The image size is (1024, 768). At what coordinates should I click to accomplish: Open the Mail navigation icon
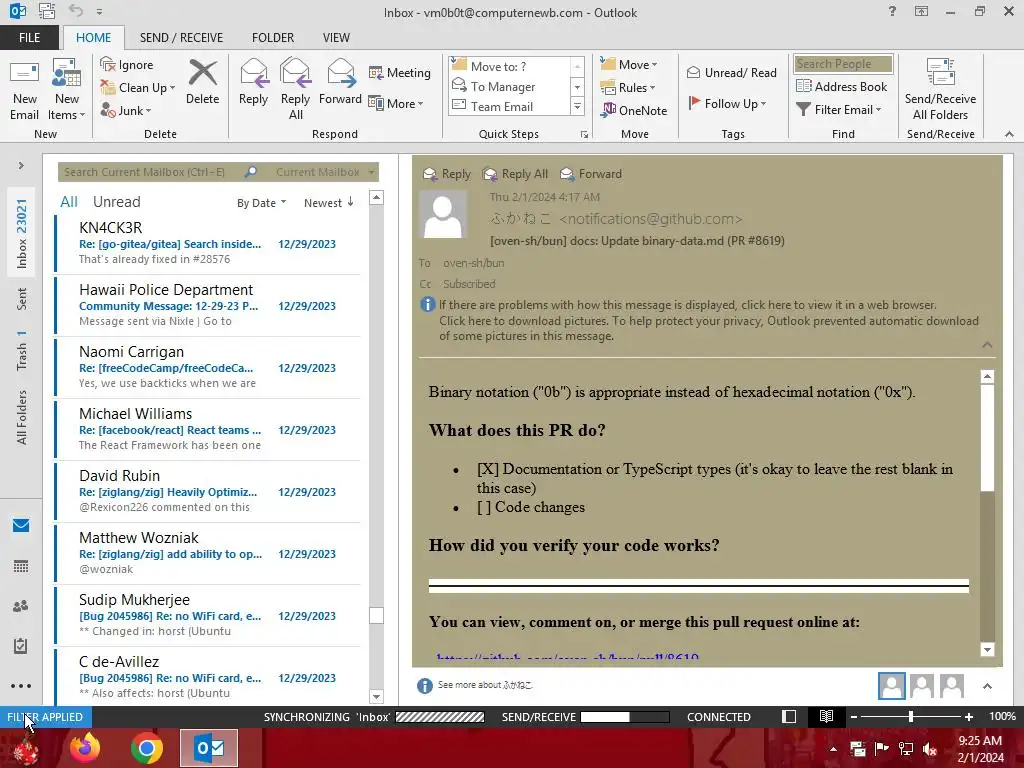point(21,526)
